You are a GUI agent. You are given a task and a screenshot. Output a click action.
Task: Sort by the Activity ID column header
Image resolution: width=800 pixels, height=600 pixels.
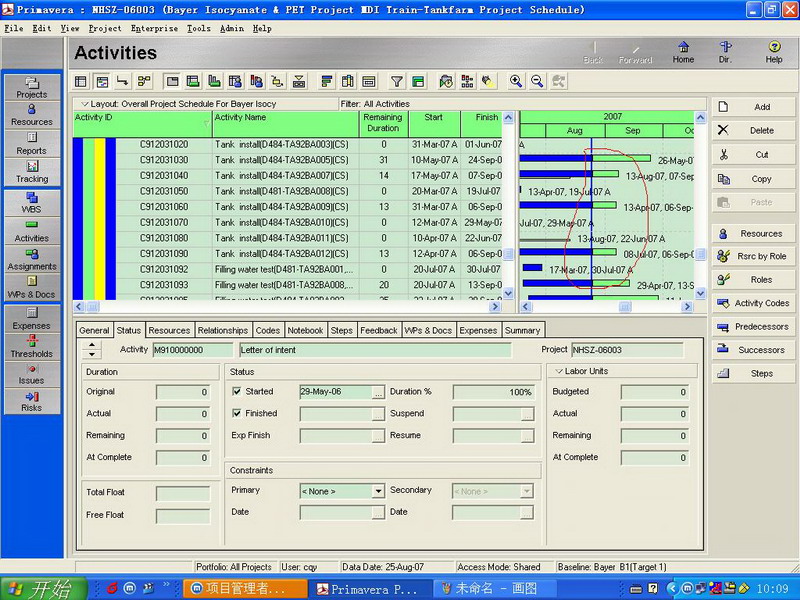tap(142, 124)
